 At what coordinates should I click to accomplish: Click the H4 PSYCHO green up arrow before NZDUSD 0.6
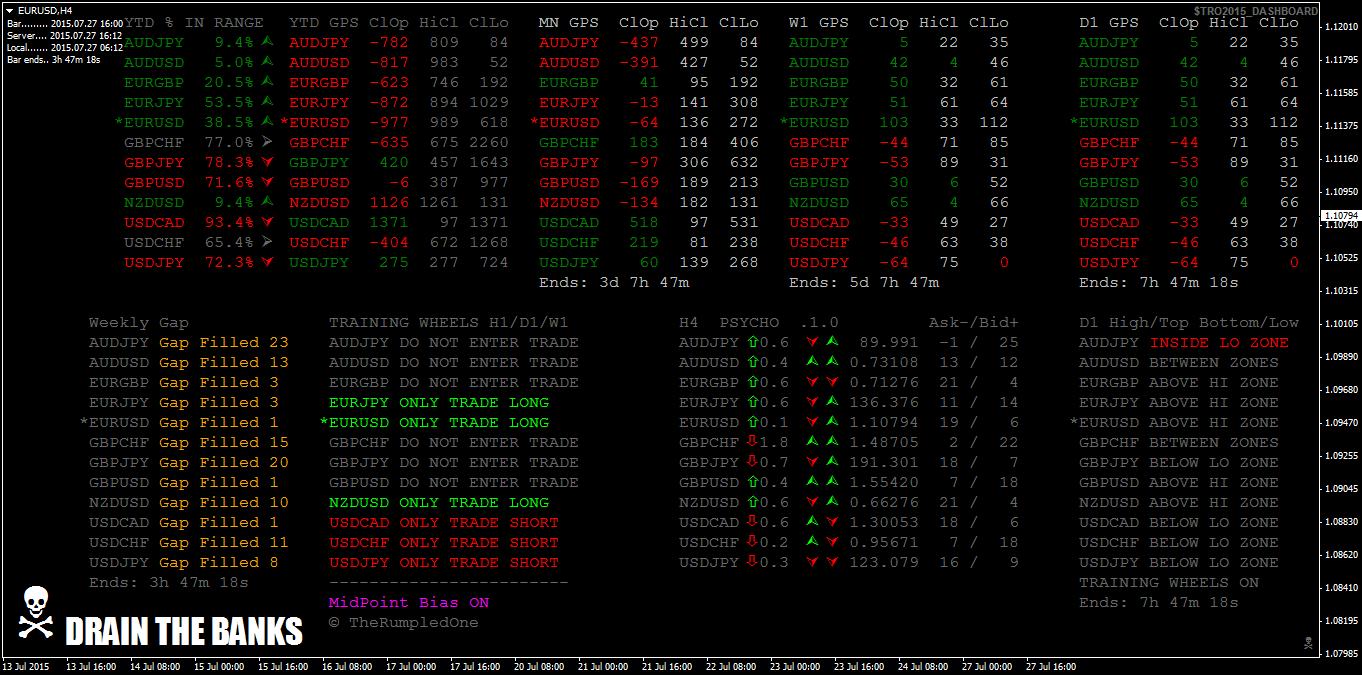tap(753, 502)
